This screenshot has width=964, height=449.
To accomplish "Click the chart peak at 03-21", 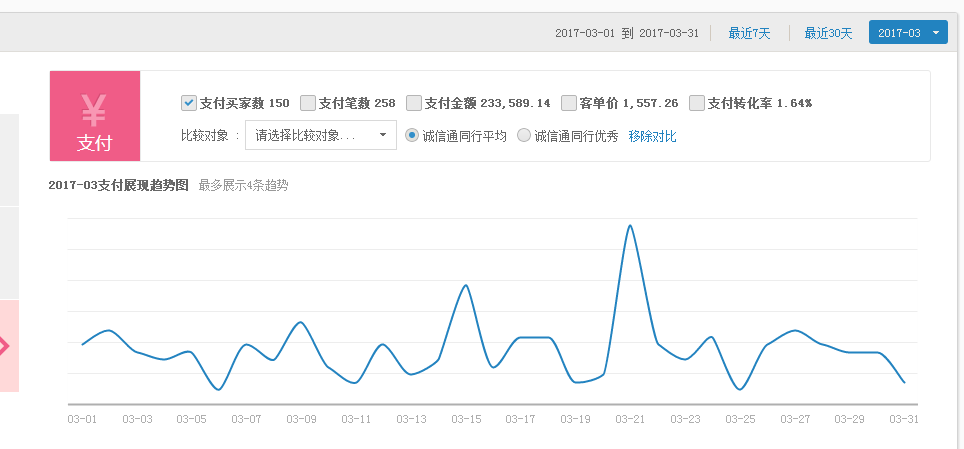I will coord(630,226).
